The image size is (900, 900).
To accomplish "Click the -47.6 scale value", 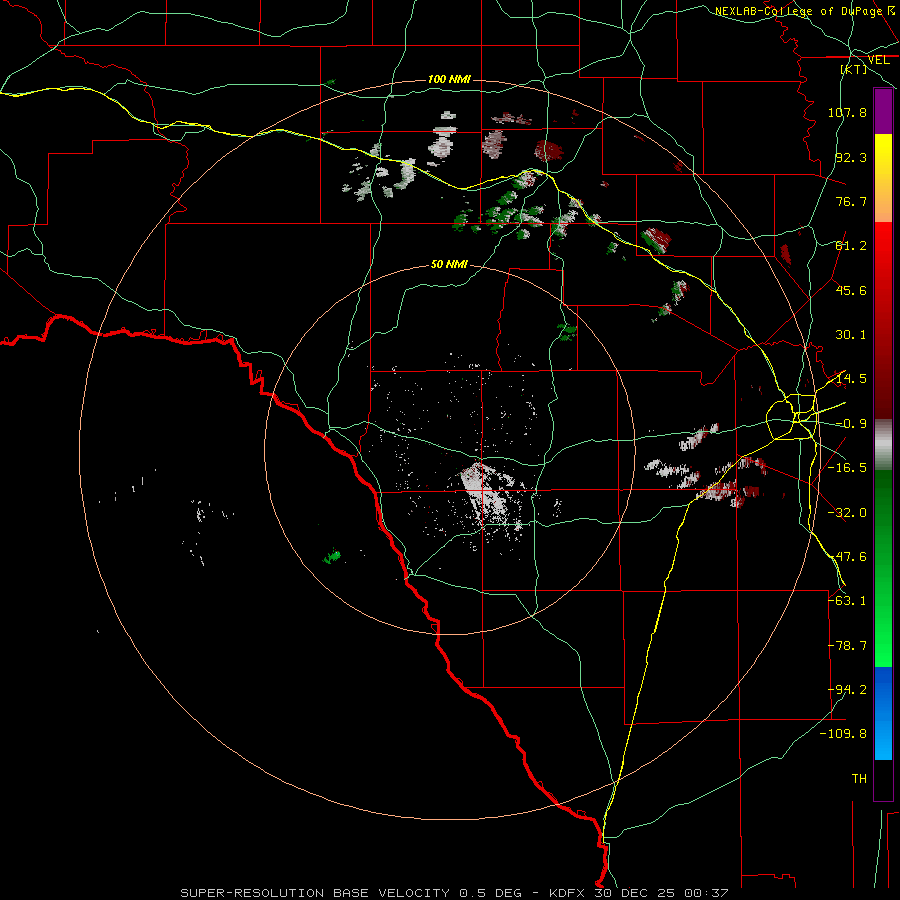I will [847, 557].
